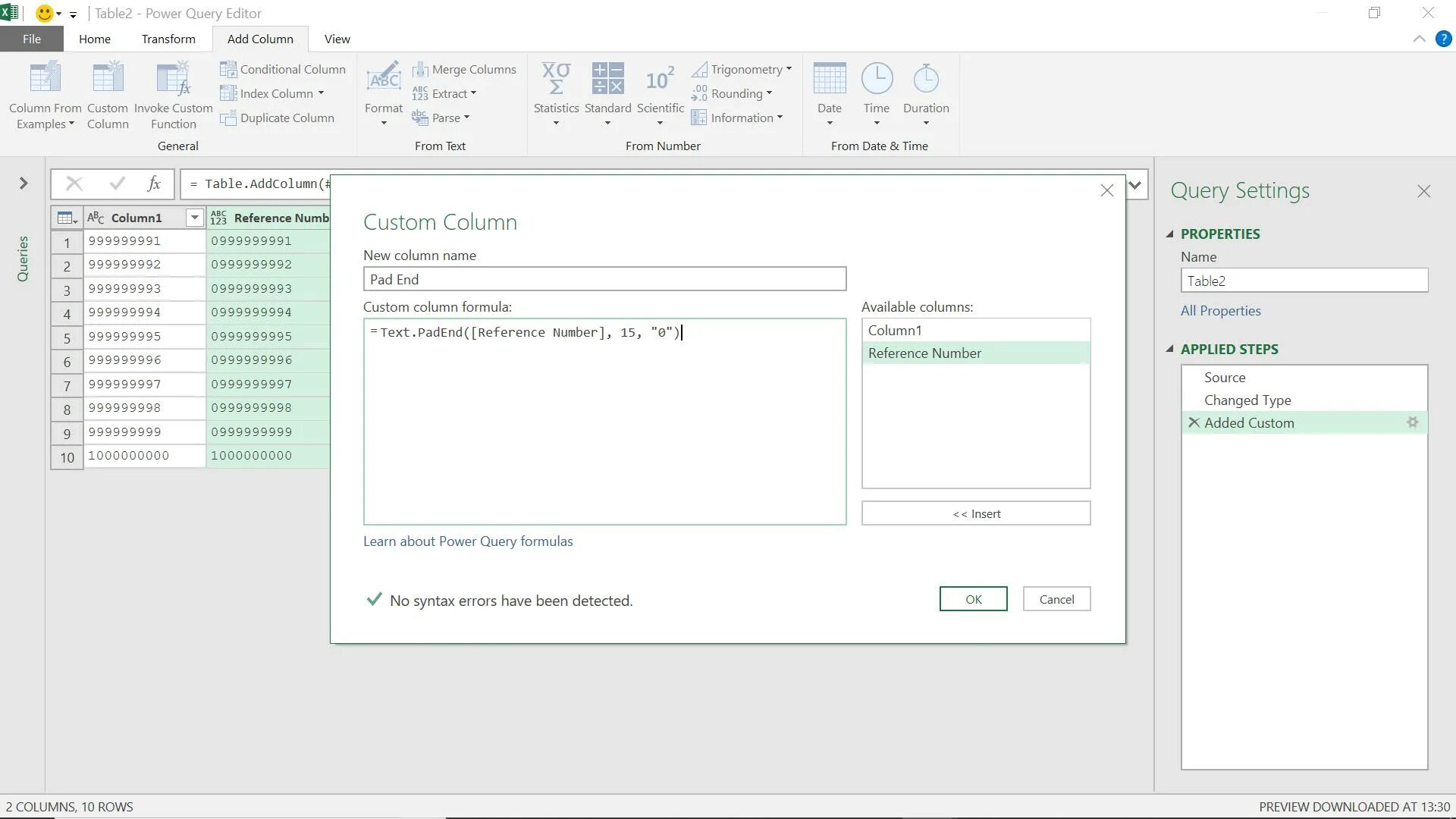Click the Insert button to add column reference
Screen dimensions: 1456x819
point(976,513)
